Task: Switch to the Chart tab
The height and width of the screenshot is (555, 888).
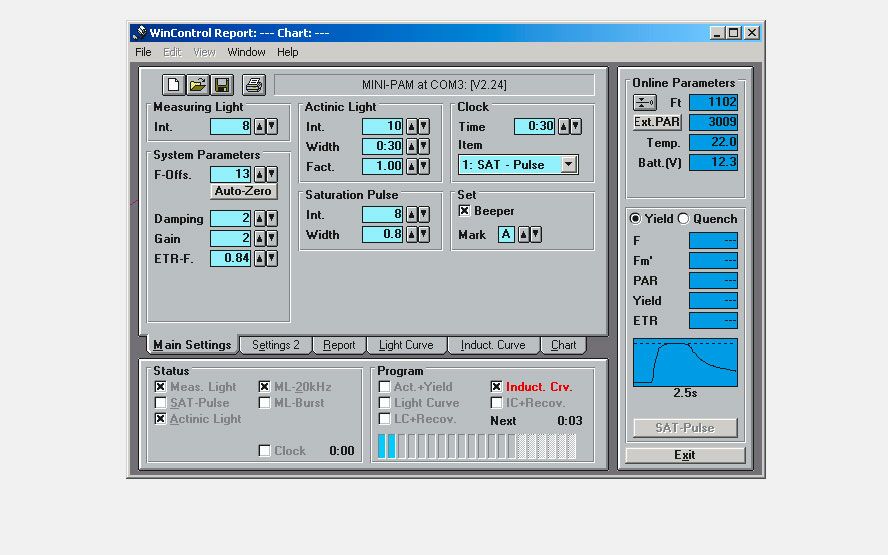Action: (x=563, y=345)
